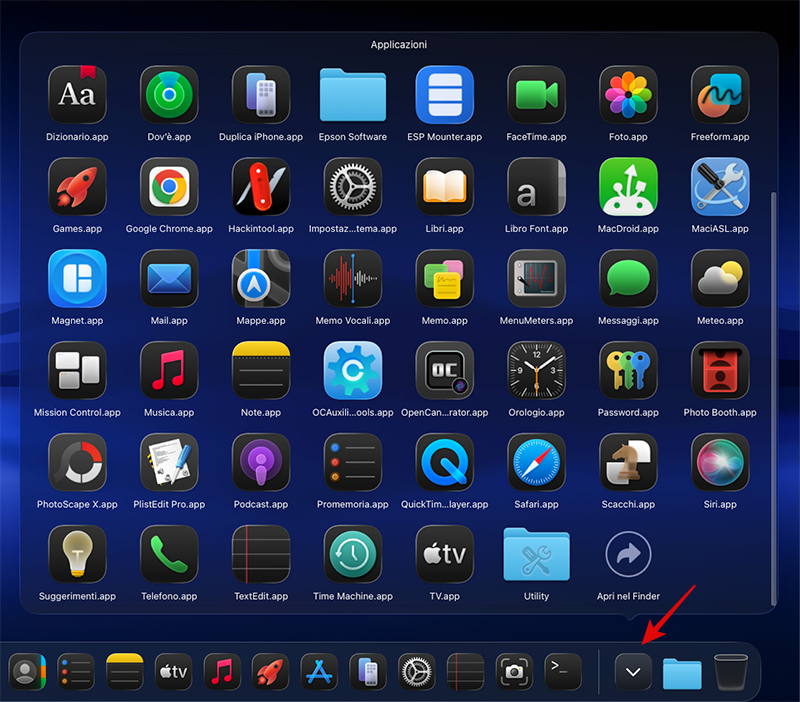800x702 pixels.
Task: Launch Hackintool.app
Action: (261, 187)
